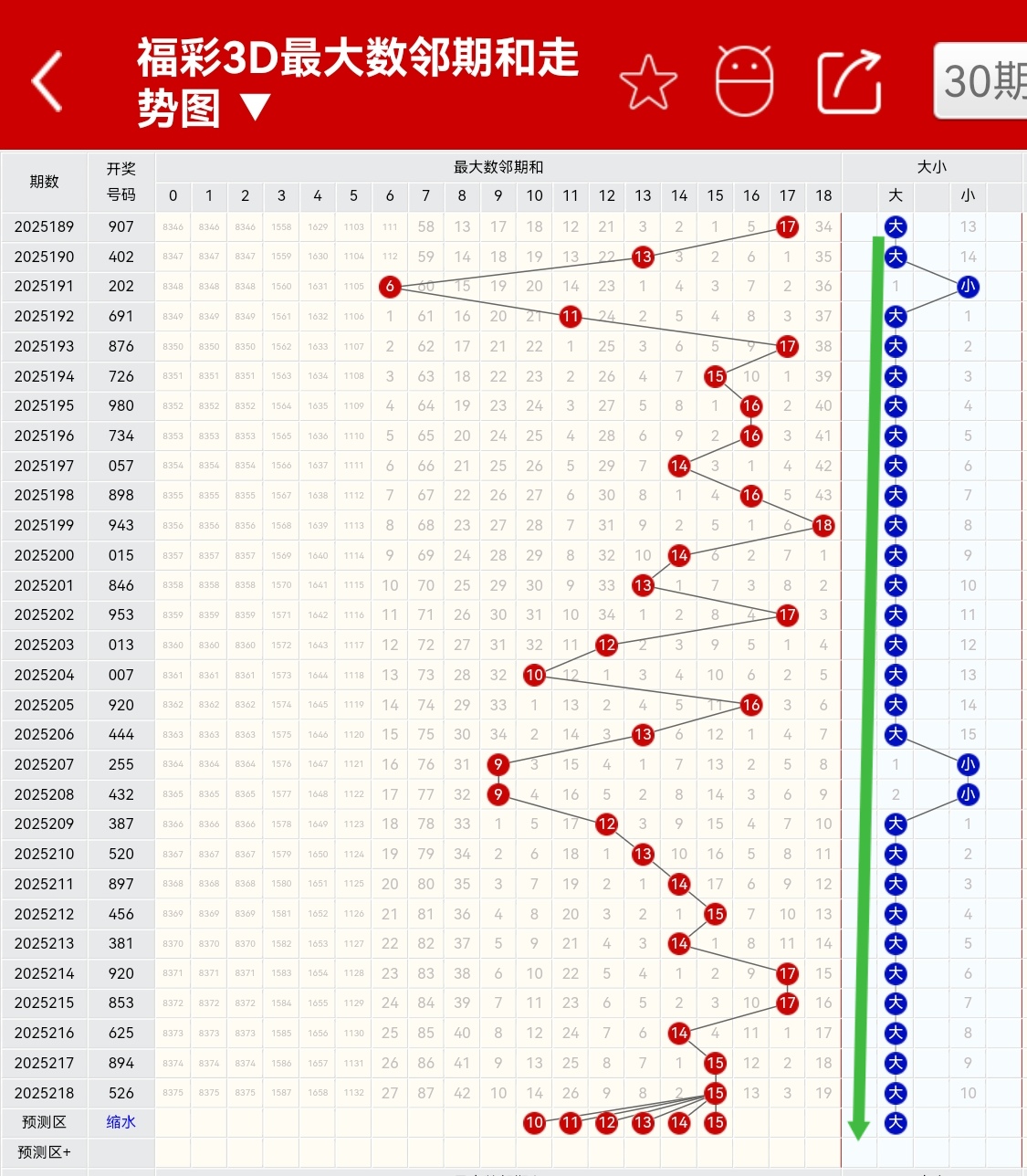The height and width of the screenshot is (1176, 1027).
Task: Select the 大小 column header
Action: tap(931, 167)
